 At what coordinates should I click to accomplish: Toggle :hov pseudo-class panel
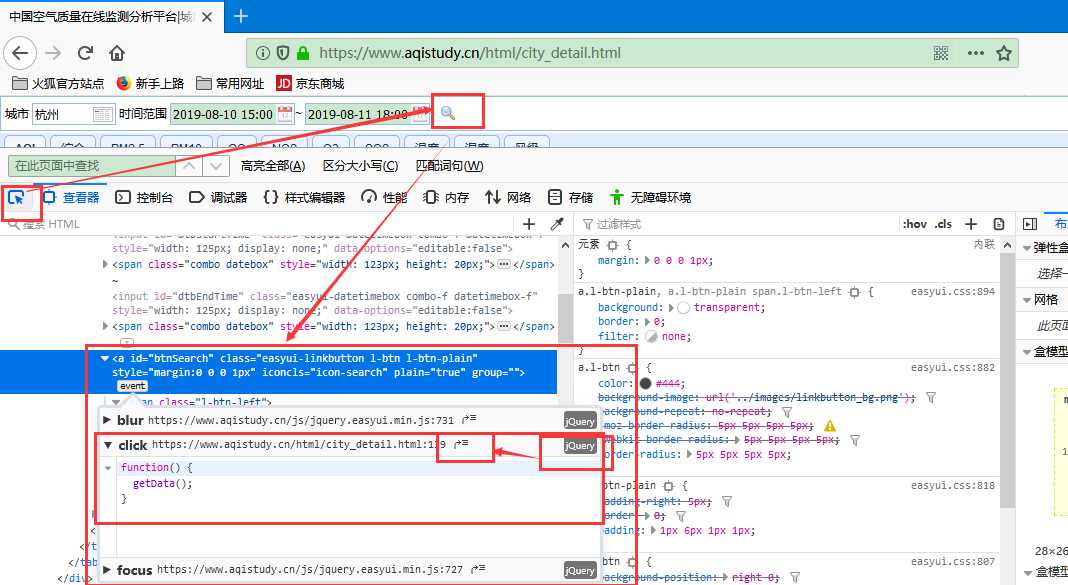pos(914,224)
